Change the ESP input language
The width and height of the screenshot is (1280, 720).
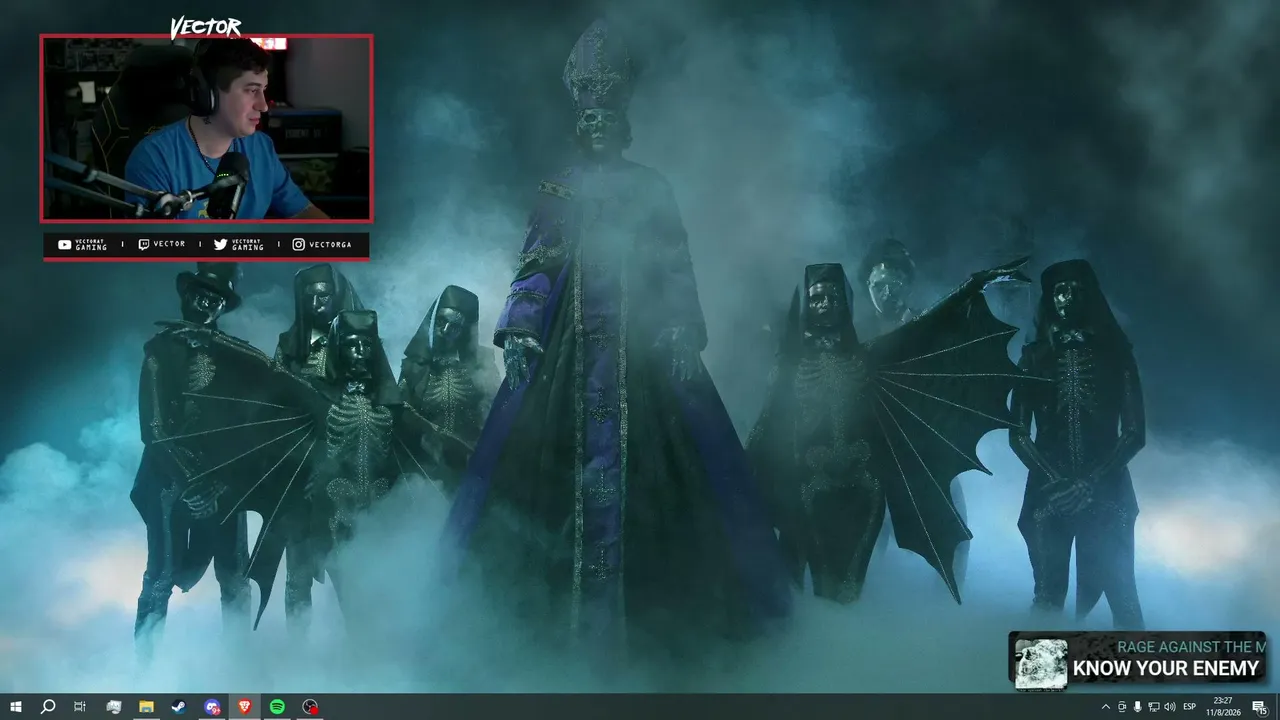tap(1190, 707)
